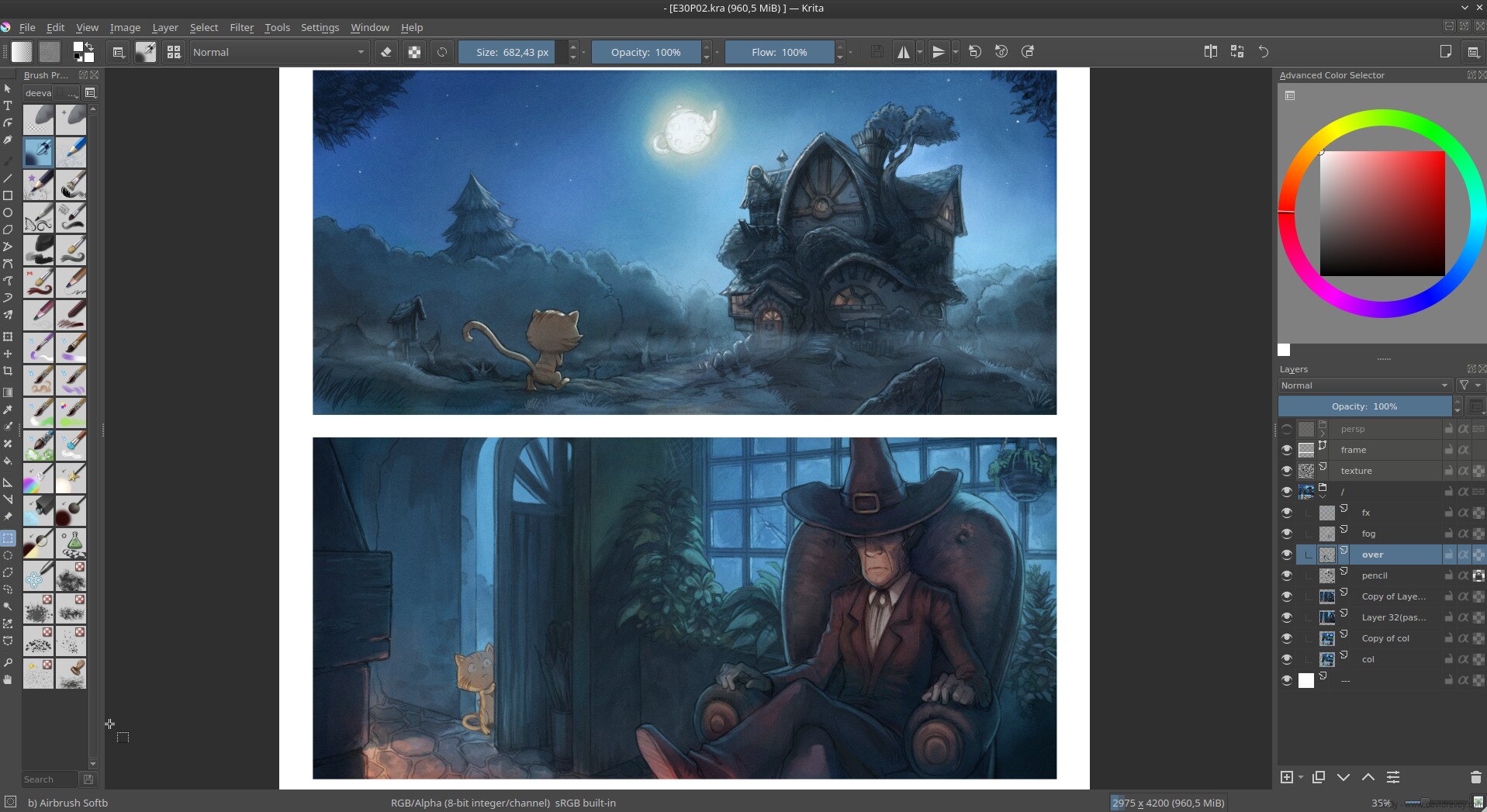Expand the persp group layer
The height and width of the screenshot is (812, 1487).
point(1323,433)
